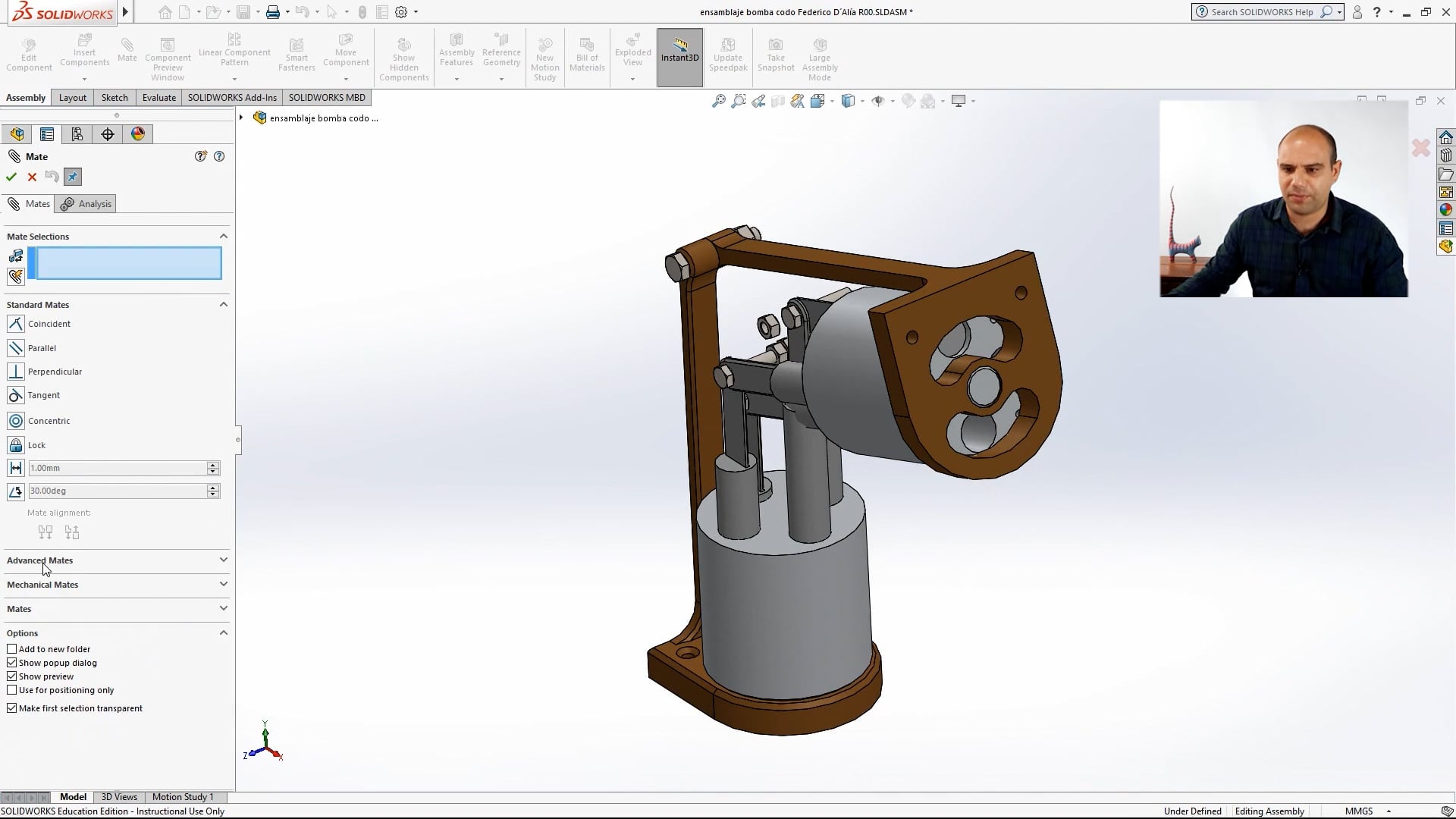Cancel the mate with the red X
Image resolution: width=1456 pixels, height=819 pixels.
point(32,177)
